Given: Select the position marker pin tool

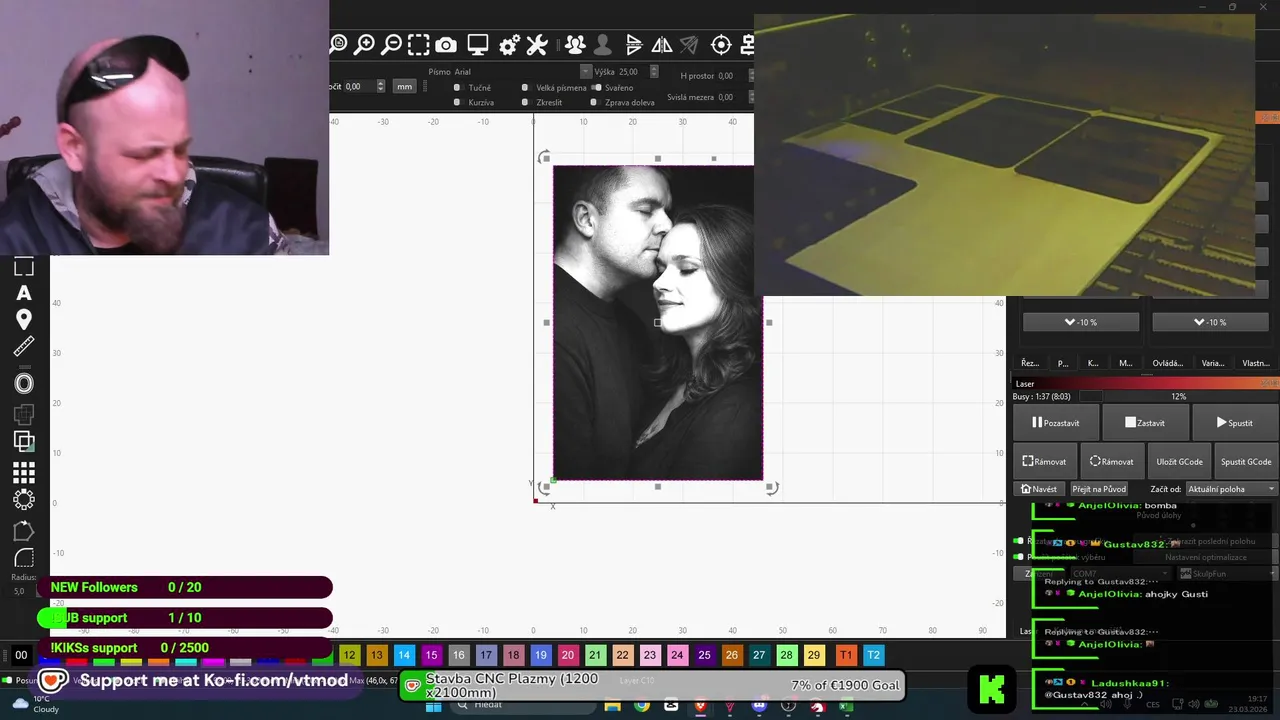Looking at the screenshot, I should 24,320.
